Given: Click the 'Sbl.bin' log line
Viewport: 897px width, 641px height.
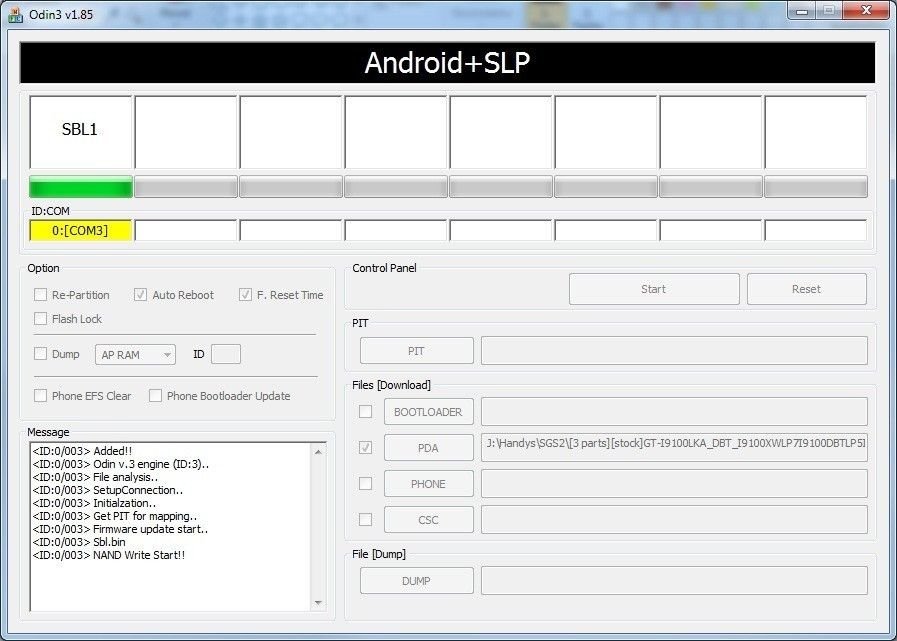Looking at the screenshot, I should [x=79, y=541].
